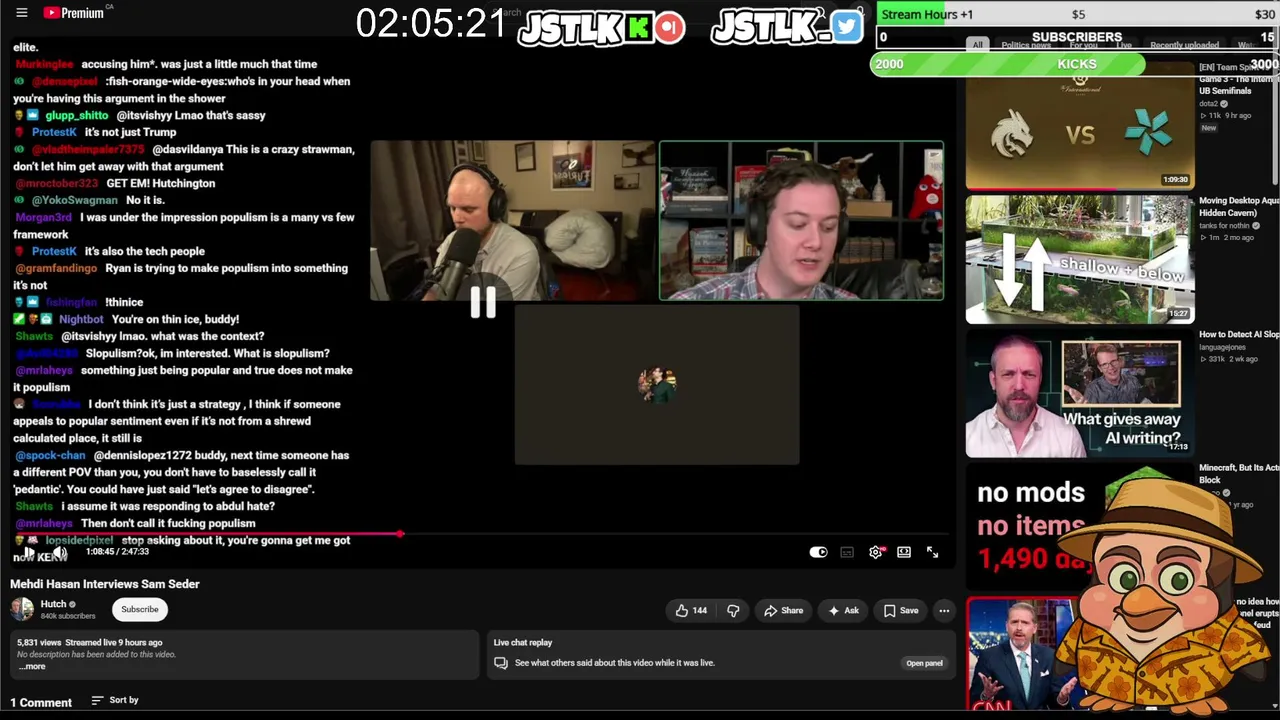
Task: Open the Sort by comments dropdown
Action: tap(115, 700)
